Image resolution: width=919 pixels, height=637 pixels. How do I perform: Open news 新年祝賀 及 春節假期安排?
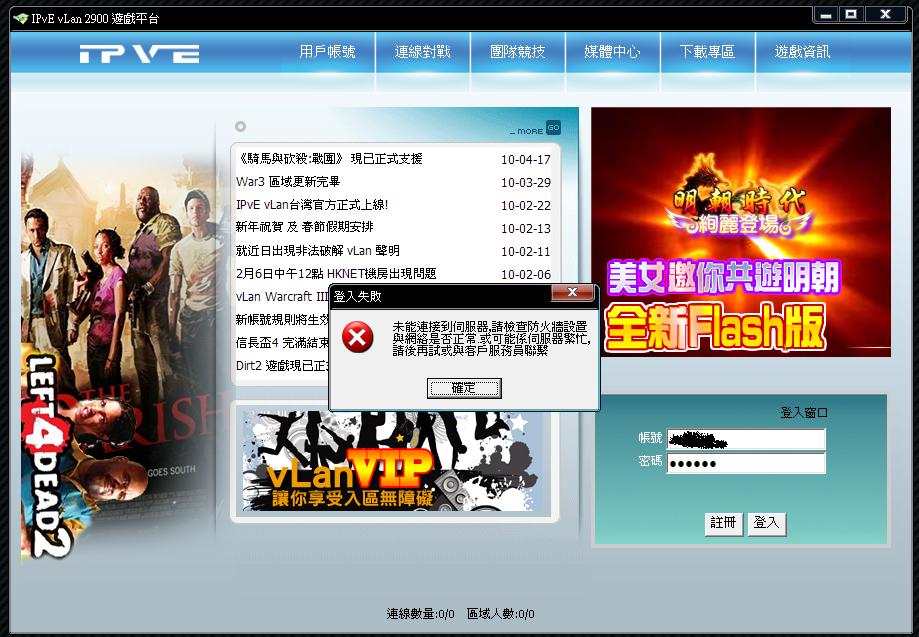304,227
